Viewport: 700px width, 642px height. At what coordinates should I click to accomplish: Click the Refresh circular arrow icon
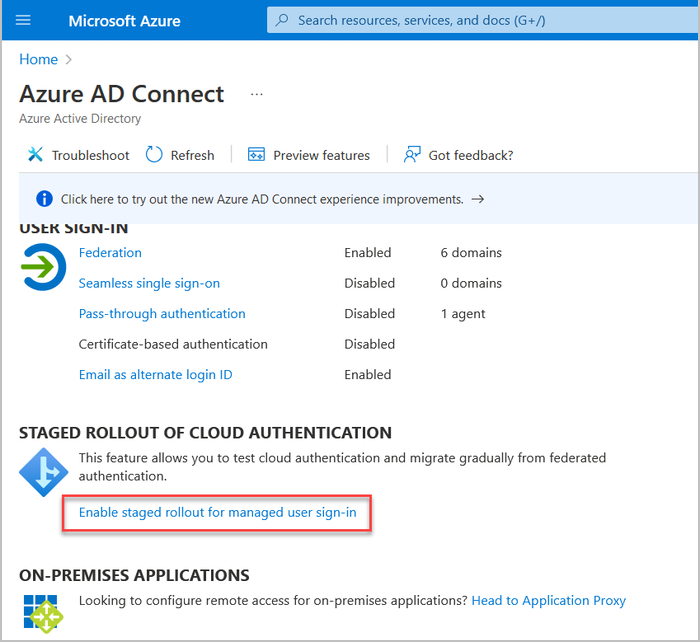(154, 154)
